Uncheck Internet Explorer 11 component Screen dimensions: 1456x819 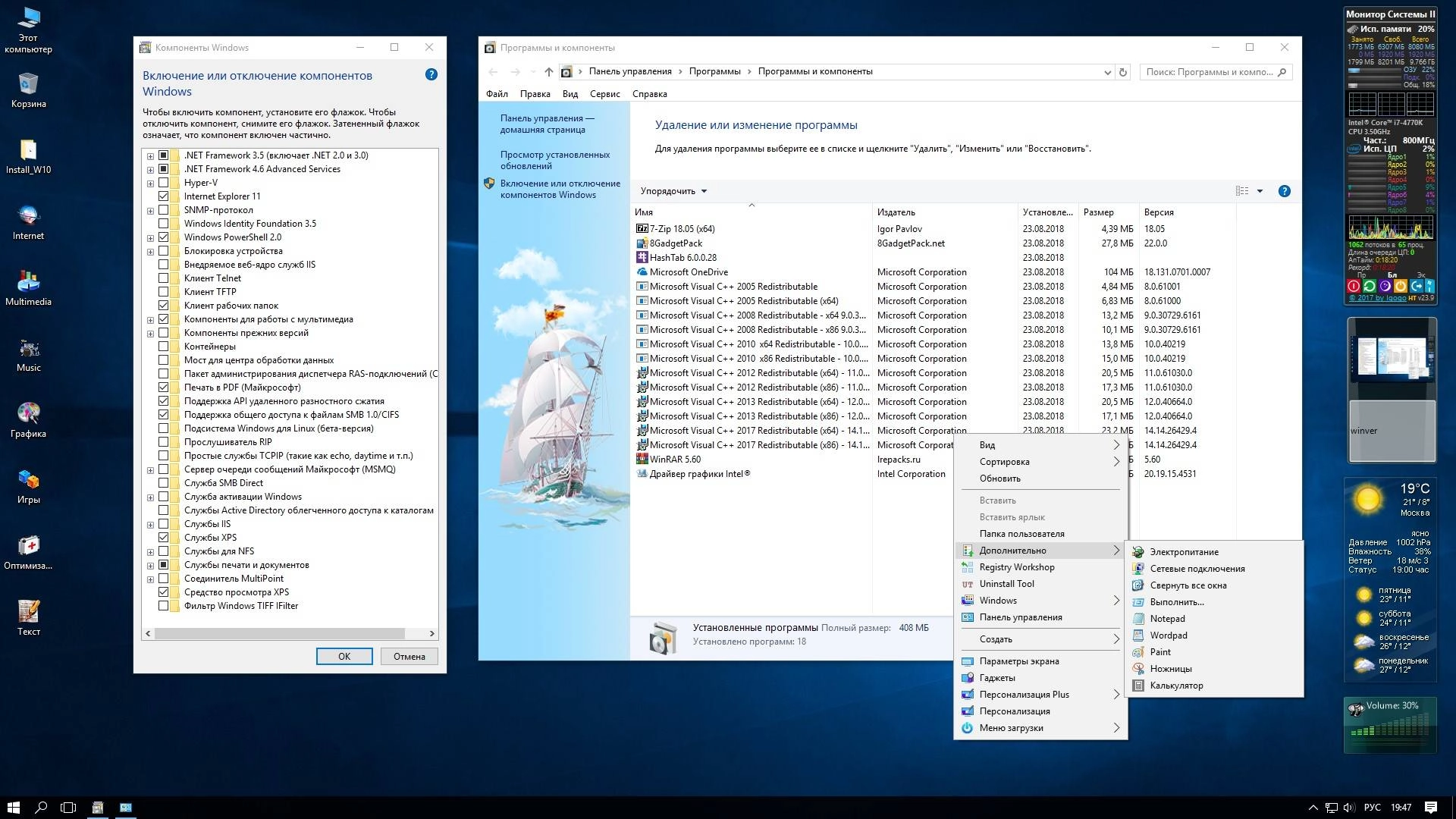coord(163,196)
